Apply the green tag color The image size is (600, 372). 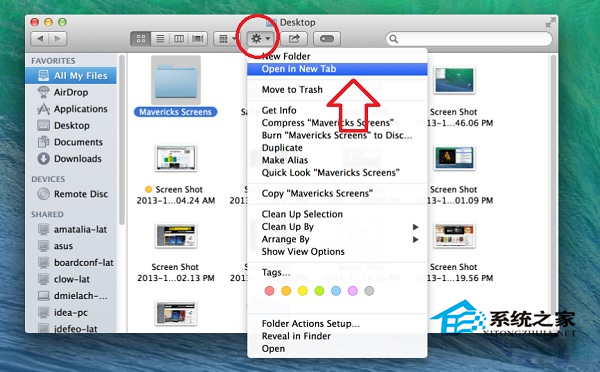tap(319, 291)
